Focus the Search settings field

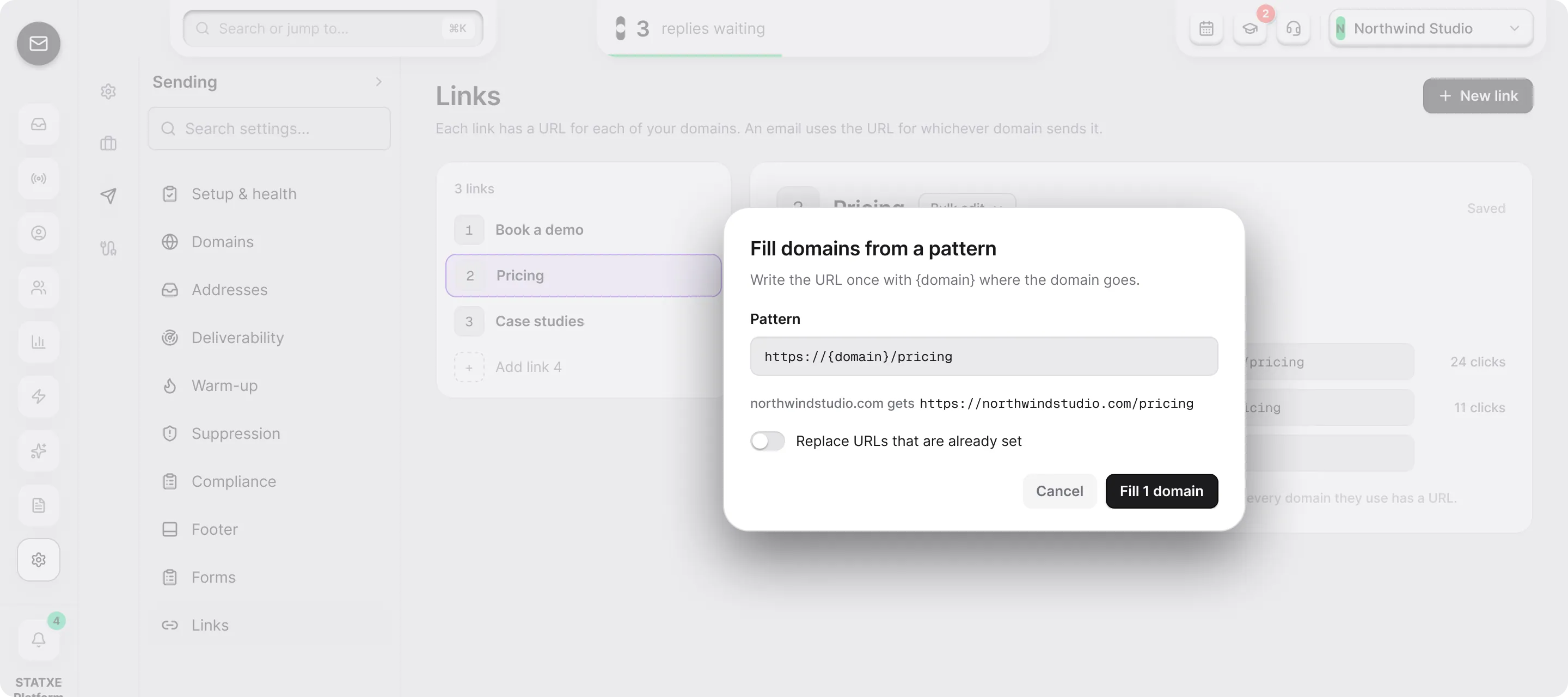tap(269, 129)
